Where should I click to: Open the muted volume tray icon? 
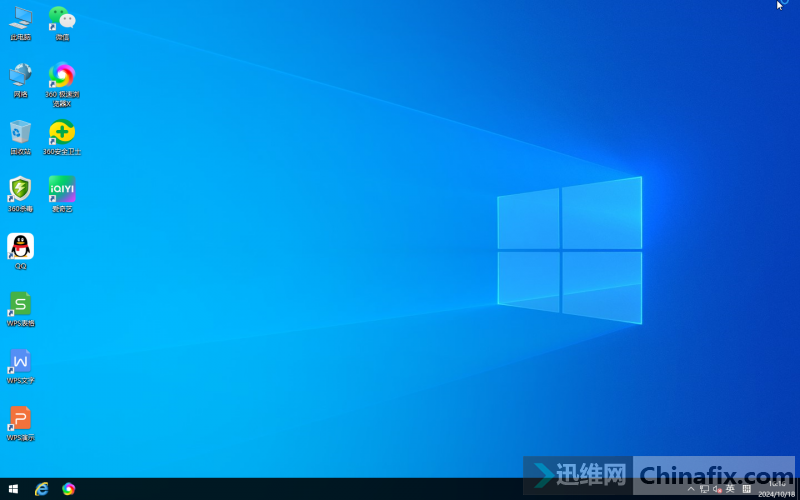[717, 489]
